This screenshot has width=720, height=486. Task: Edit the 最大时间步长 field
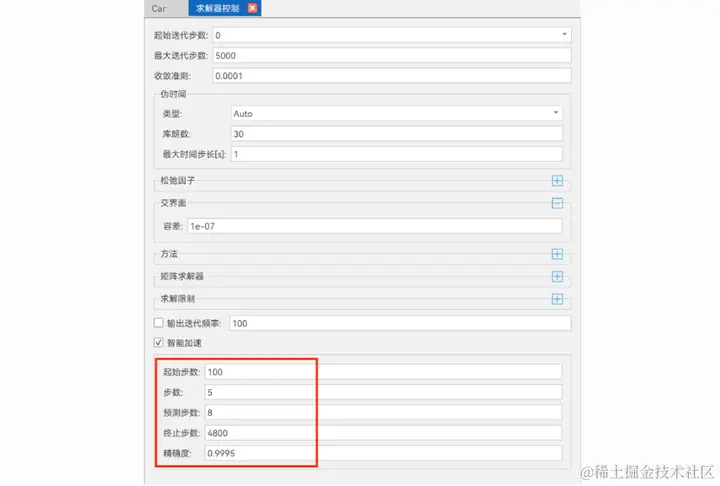pos(396,154)
